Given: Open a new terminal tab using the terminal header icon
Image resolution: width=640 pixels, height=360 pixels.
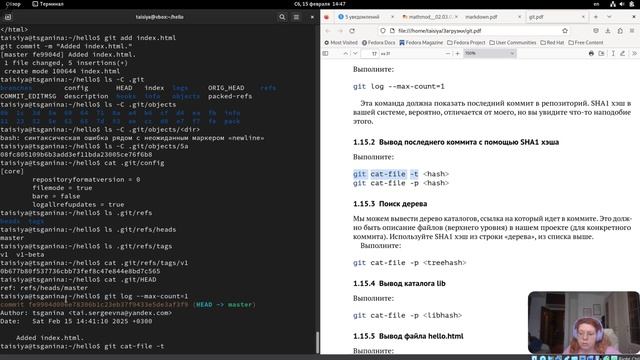Looking at the screenshot, I should tap(8, 17).
